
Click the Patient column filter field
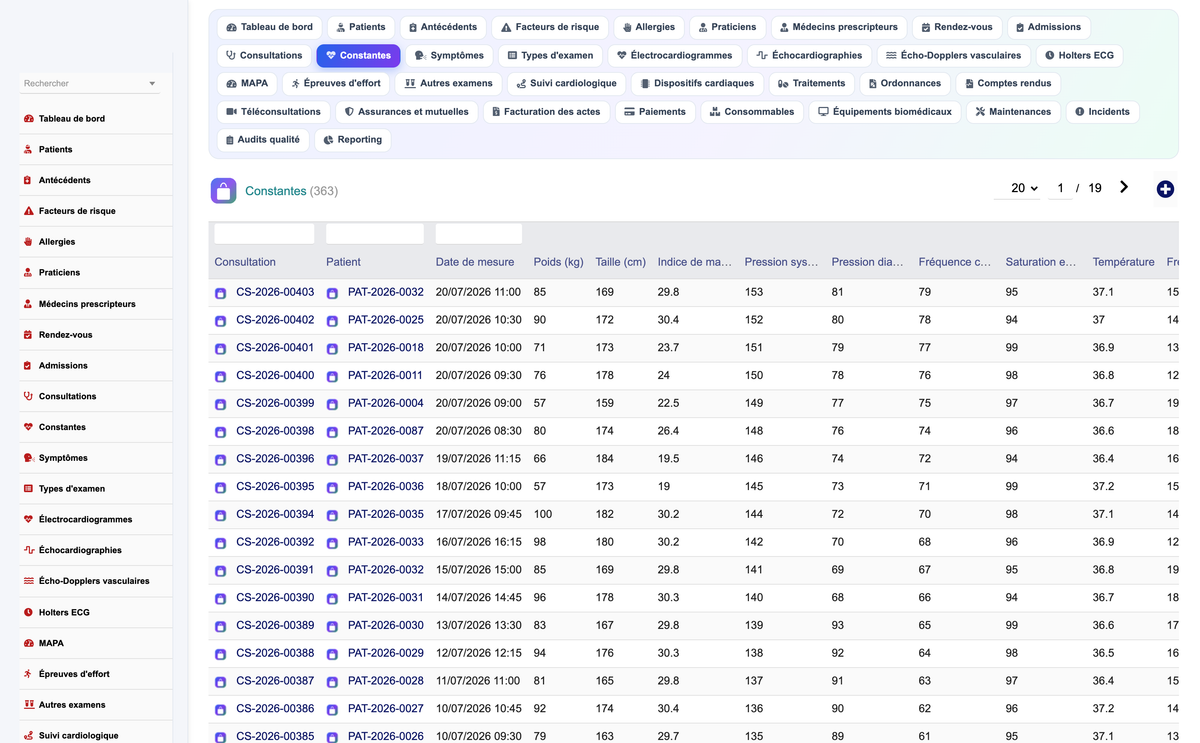click(375, 234)
